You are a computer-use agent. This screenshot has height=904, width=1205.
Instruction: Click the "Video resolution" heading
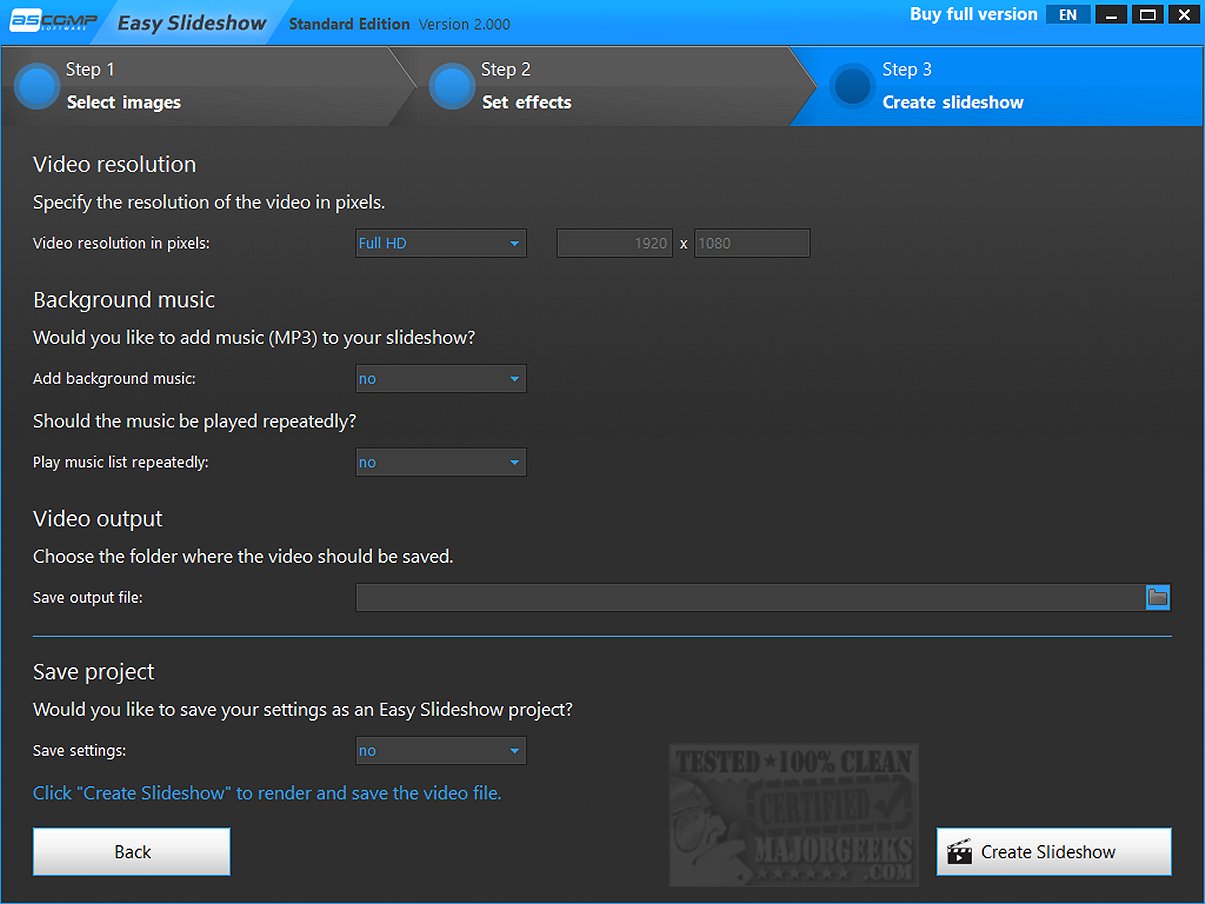[x=115, y=164]
